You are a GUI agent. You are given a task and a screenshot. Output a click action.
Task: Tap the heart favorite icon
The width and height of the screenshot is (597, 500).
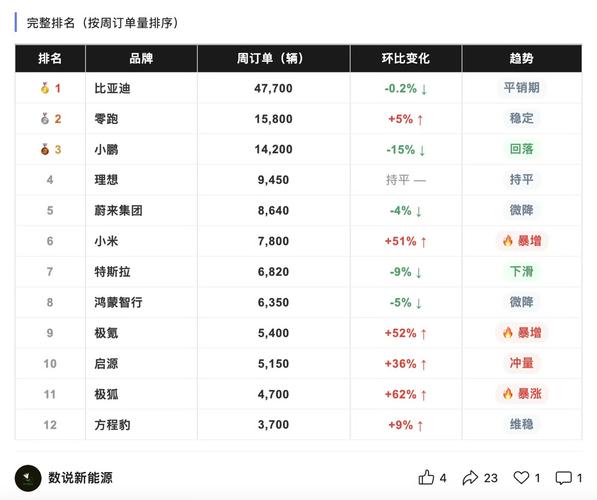tap(521, 478)
